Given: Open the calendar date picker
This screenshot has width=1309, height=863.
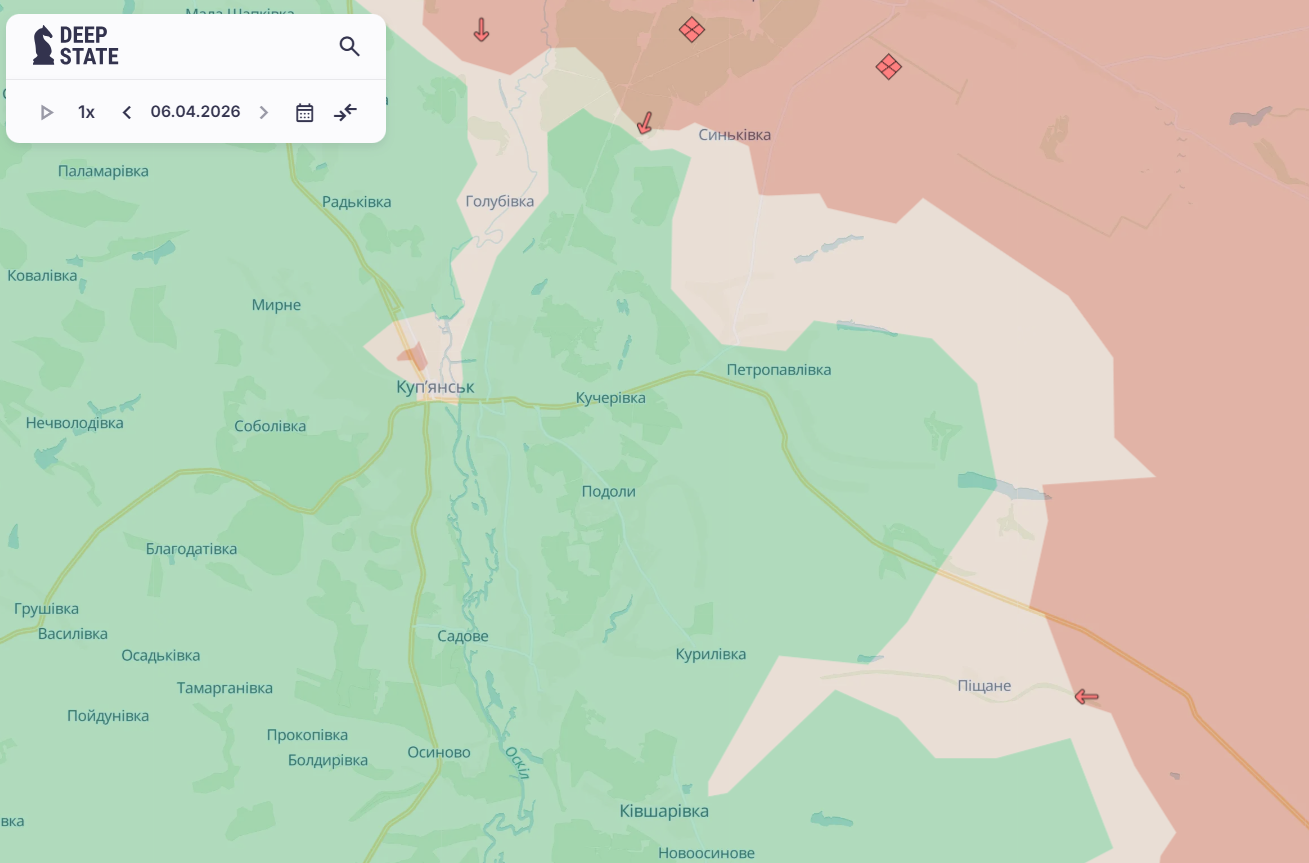Looking at the screenshot, I should [x=305, y=112].
